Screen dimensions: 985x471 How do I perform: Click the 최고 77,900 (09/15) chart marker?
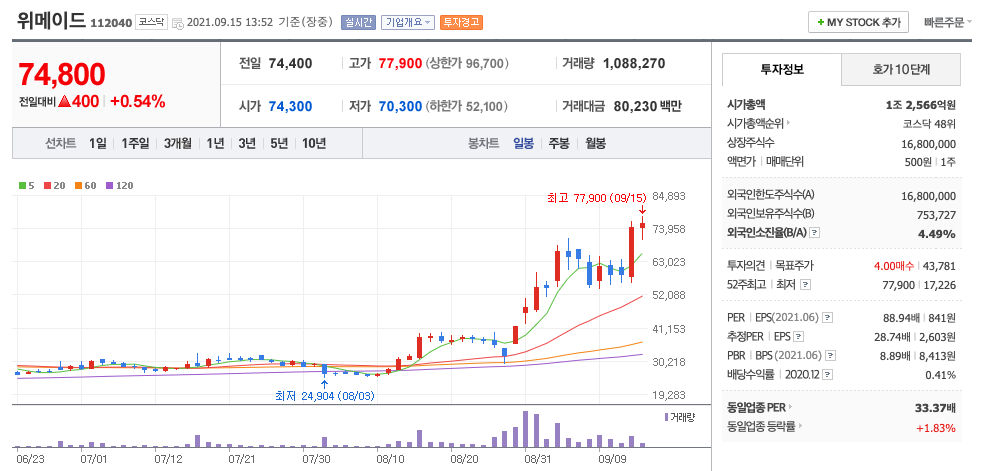(597, 198)
